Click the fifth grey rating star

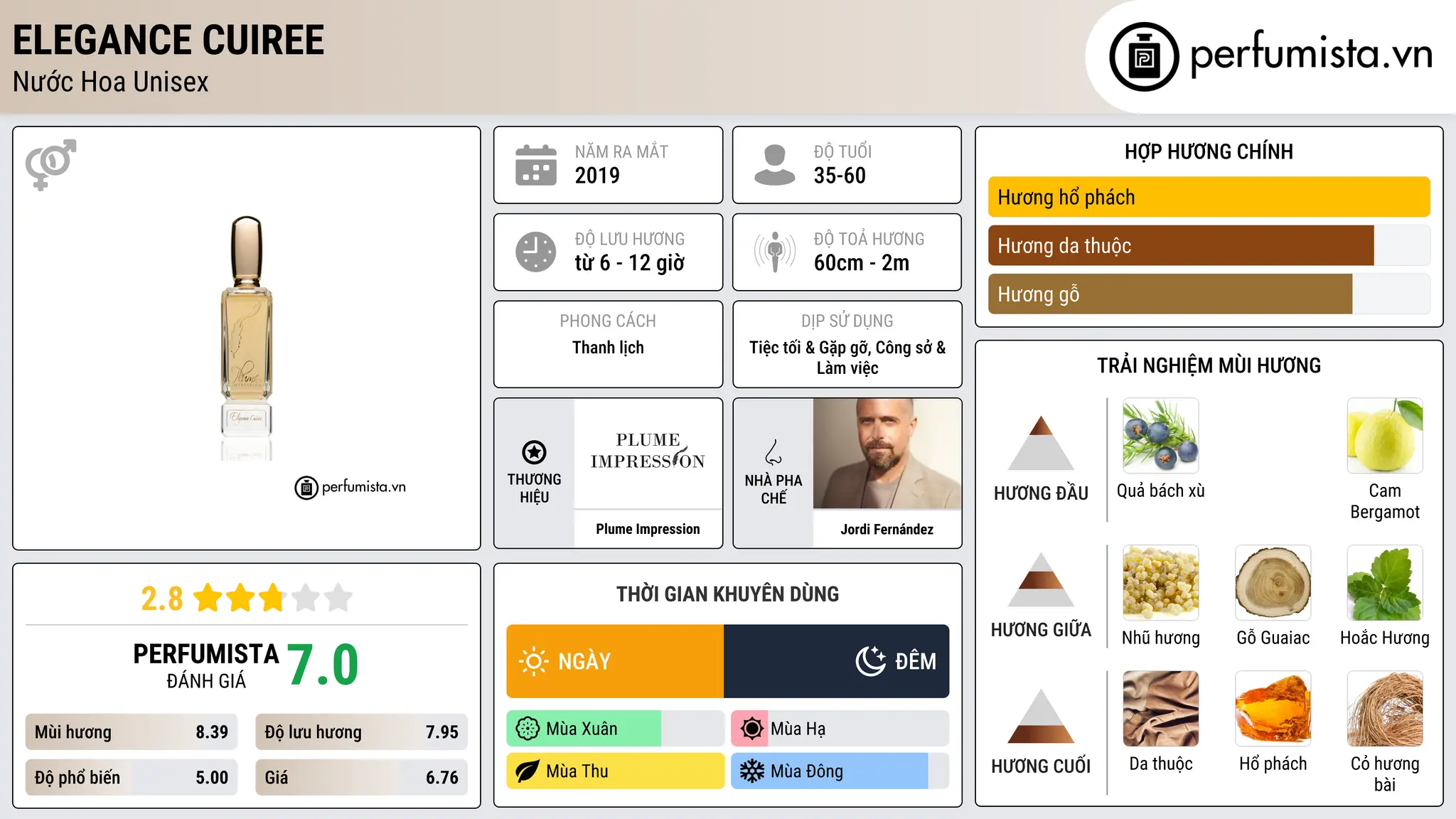tap(338, 598)
